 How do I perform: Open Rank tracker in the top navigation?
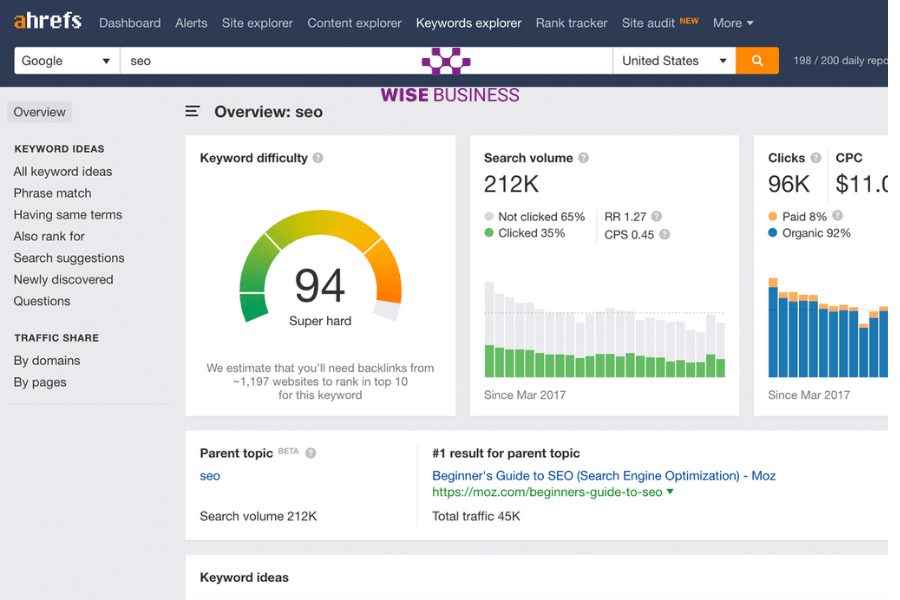pyautogui.click(x=571, y=23)
